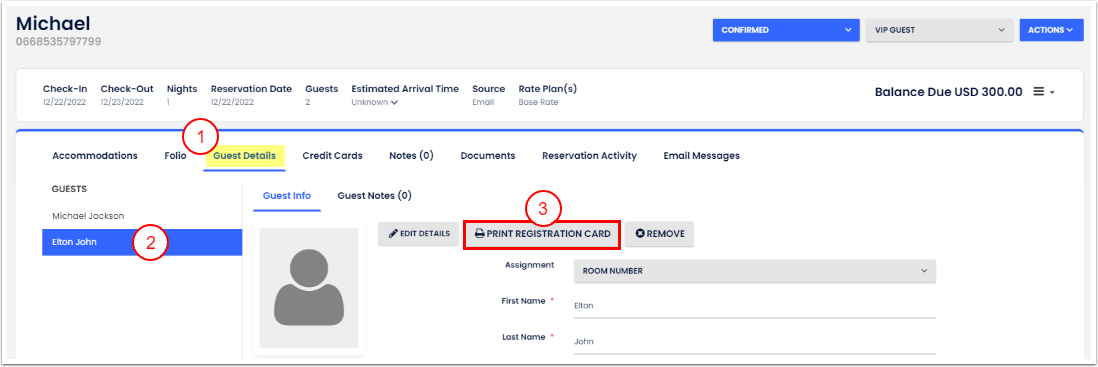Image resolution: width=1098 pixels, height=367 pixels.
Task: Select the Guest Details tab
Action: point(244,155)
